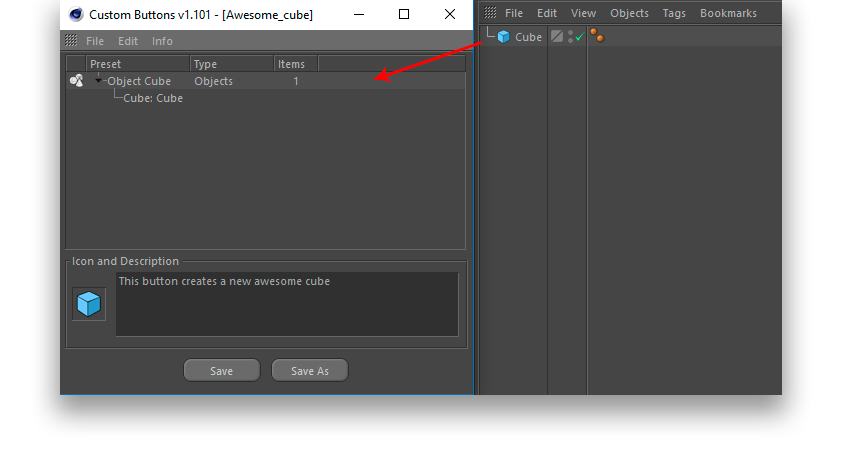The height and width of the screenshot is (455, 842).
Task: Open the View menu
Action: click(583, 13)
